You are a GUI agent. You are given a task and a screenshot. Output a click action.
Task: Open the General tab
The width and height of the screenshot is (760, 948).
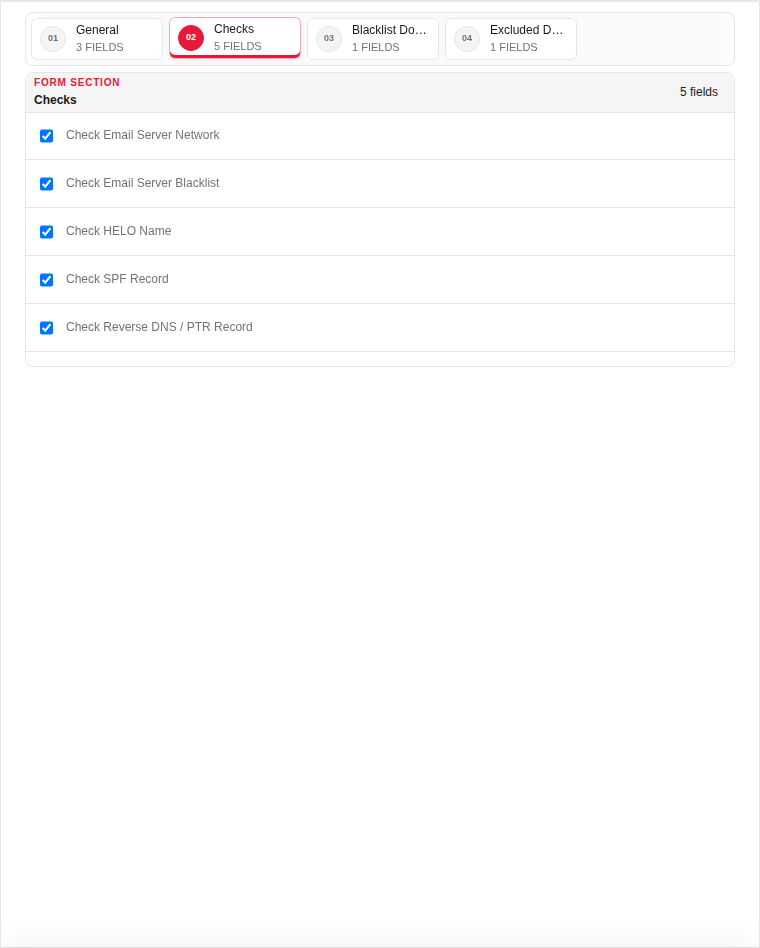[x=97, y=39]
